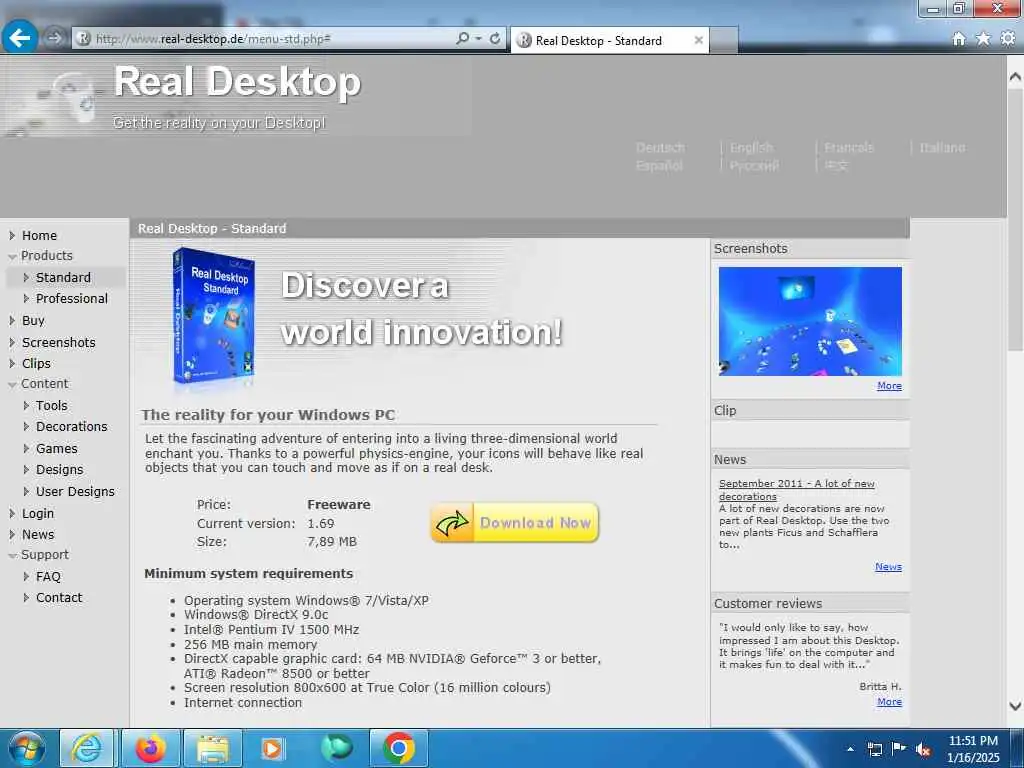Screen dimensions: 1024x768
Task: Switch language to Deutsch
Action: coord(660,148)
